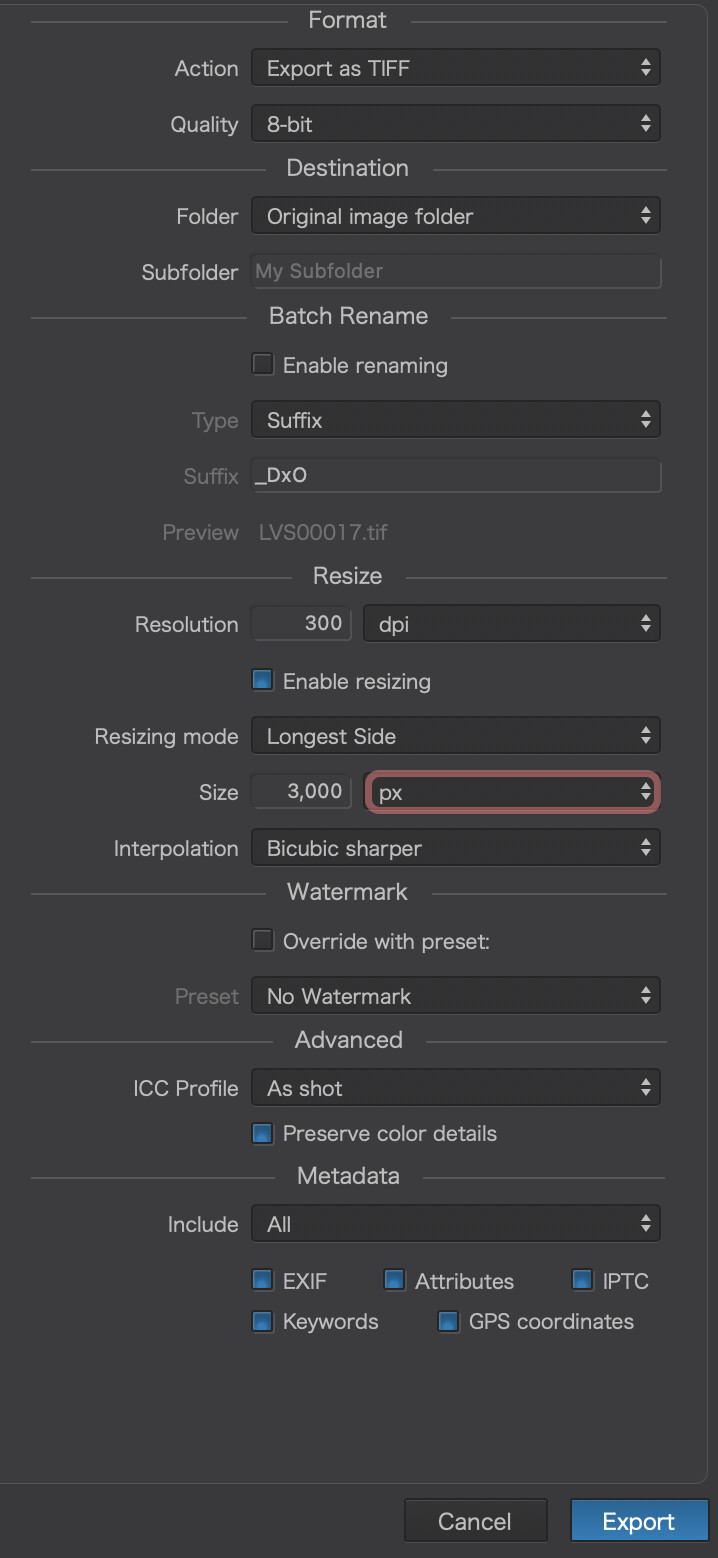Click the Subfolder text field
Image resolution: width=718 pixels, height=1558 pixels.
pos(455,271)
